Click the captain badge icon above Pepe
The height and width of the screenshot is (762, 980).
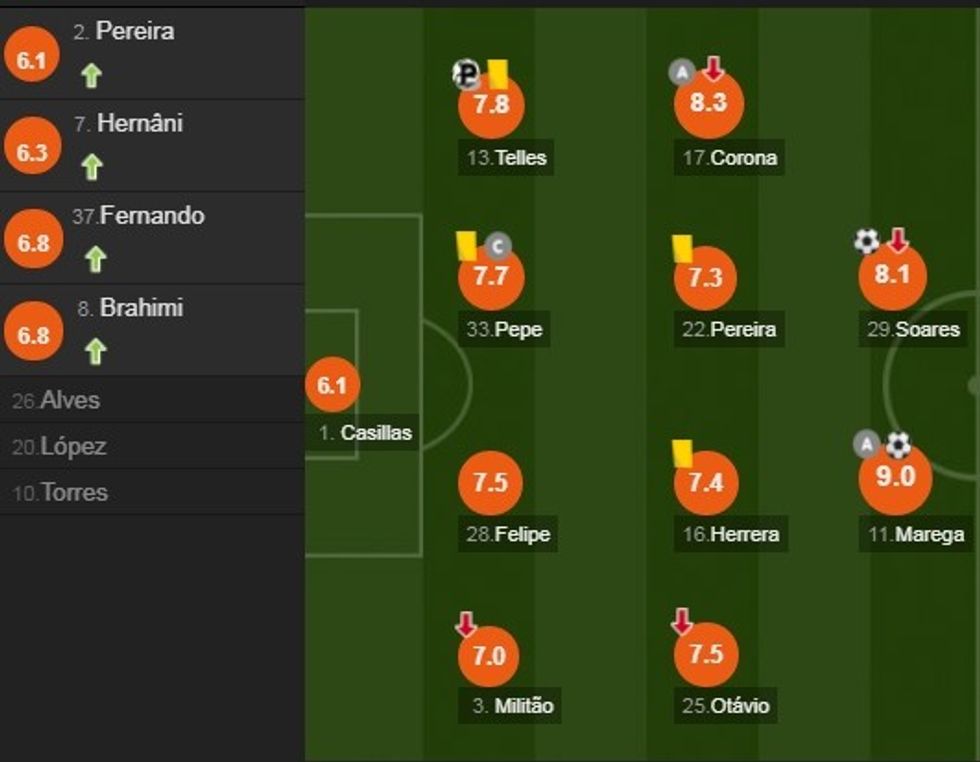pos(498,245)
